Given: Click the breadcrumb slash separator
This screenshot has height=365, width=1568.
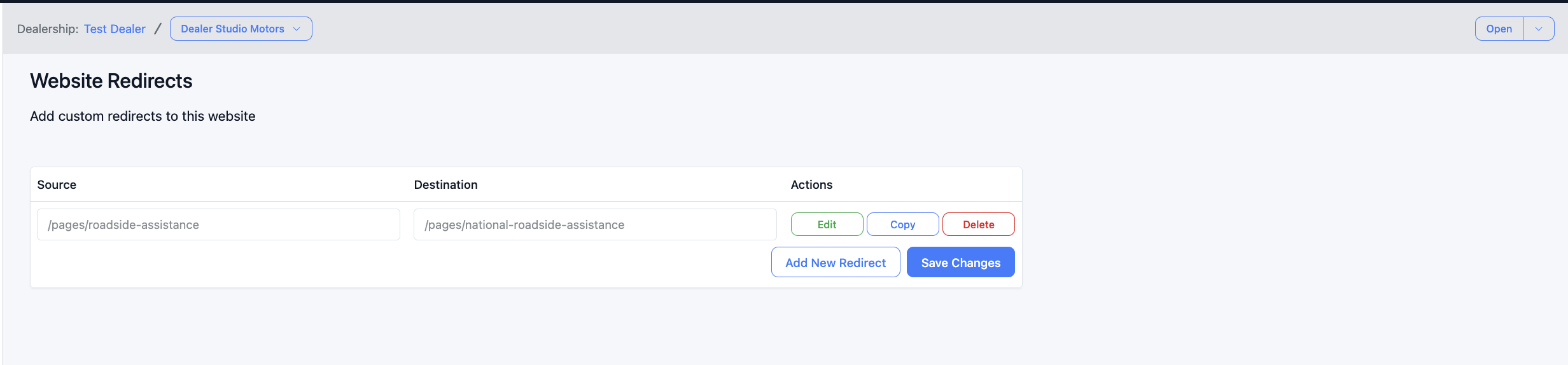Looking at the screenshot, I should (x=158, y=29).
